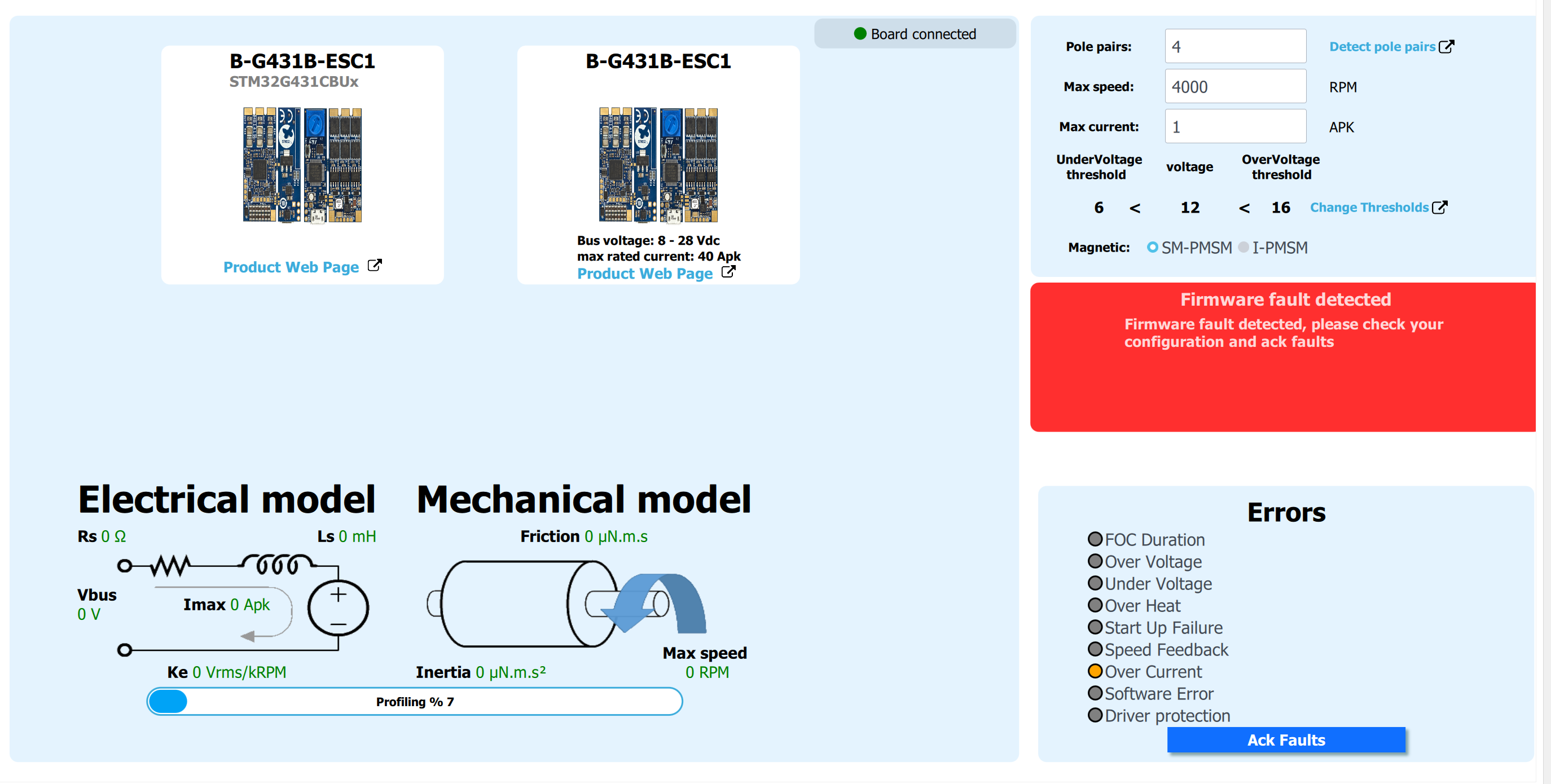Click external link icon next to left Product Web Page
Image resolution: width=1551 pixels, height=784 pixels.
point(376,265)
